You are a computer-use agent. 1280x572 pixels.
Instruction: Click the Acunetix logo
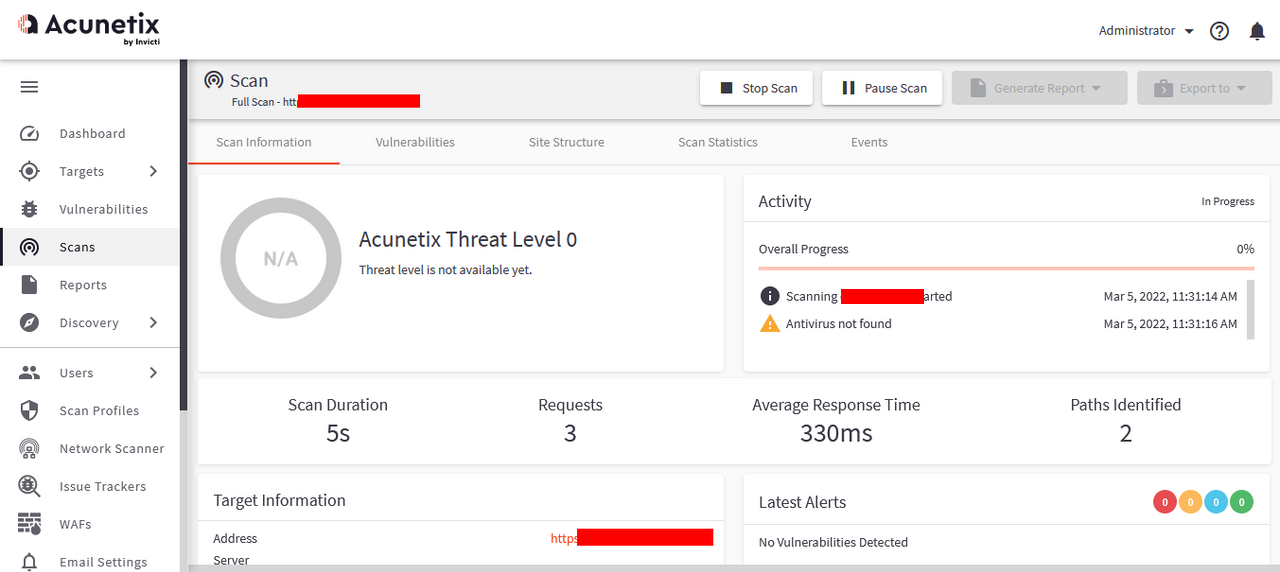tap(89, 29)
